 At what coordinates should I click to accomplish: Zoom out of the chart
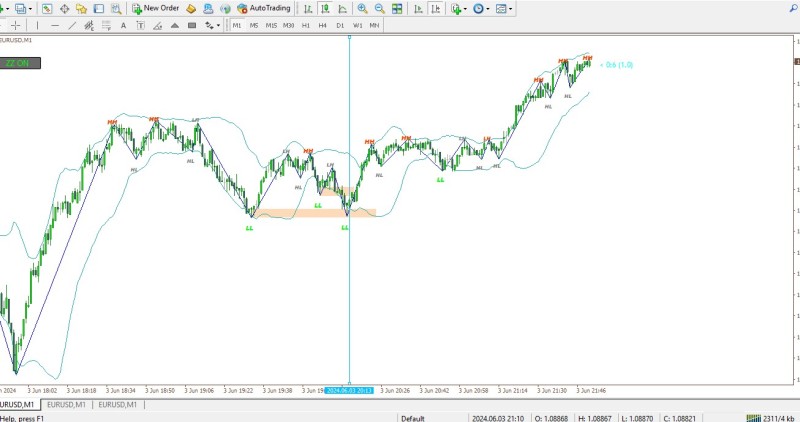coord(379,8)
